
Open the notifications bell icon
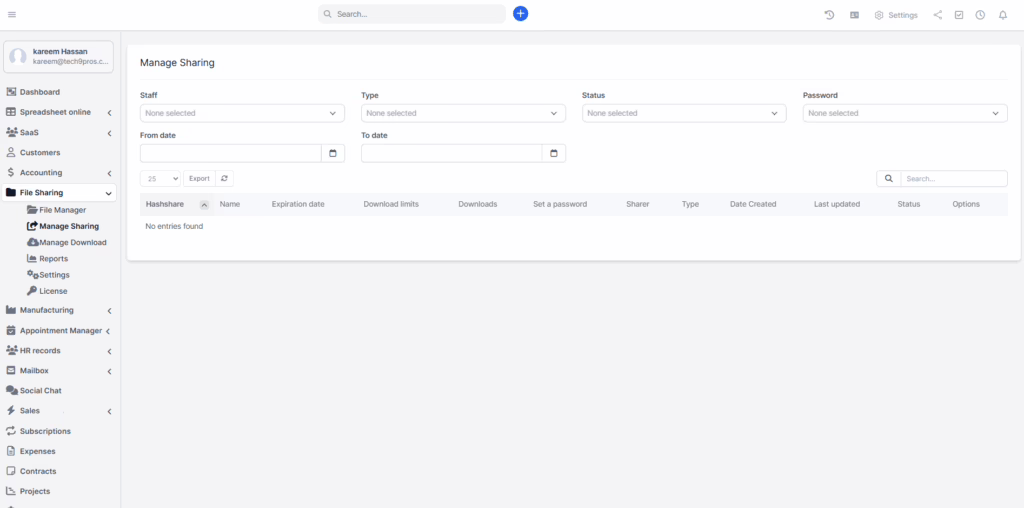coord(1003,15)
